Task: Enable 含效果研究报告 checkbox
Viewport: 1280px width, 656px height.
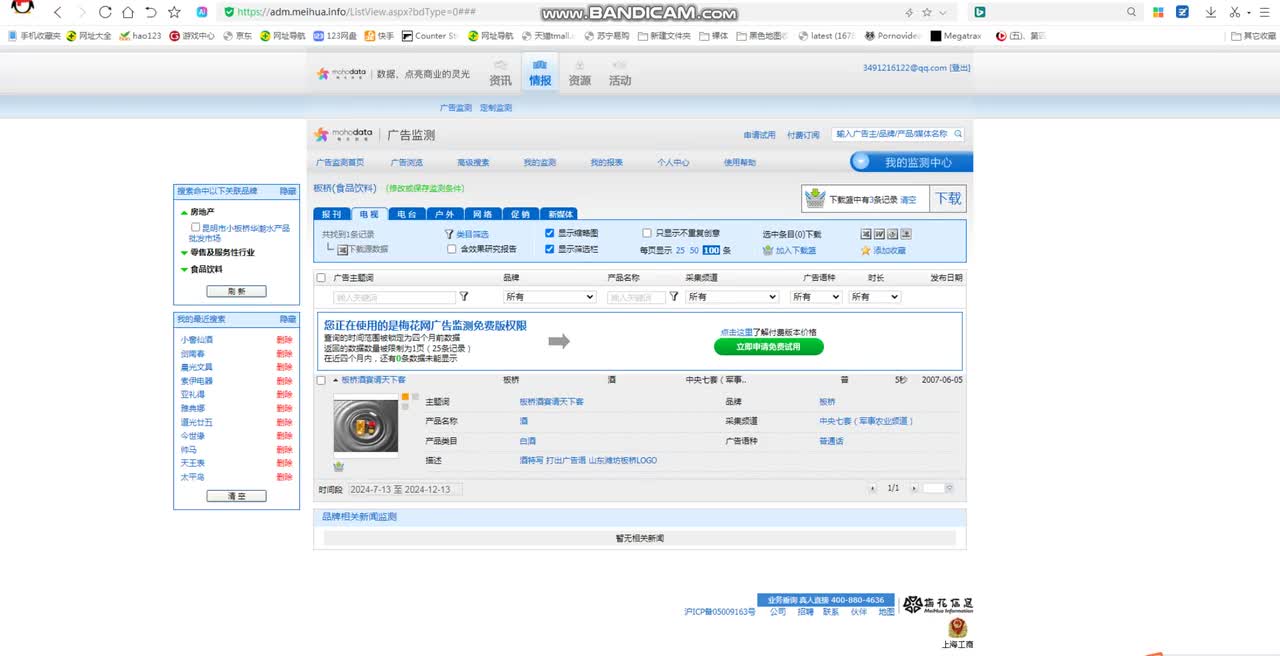Action: point(452,249)
